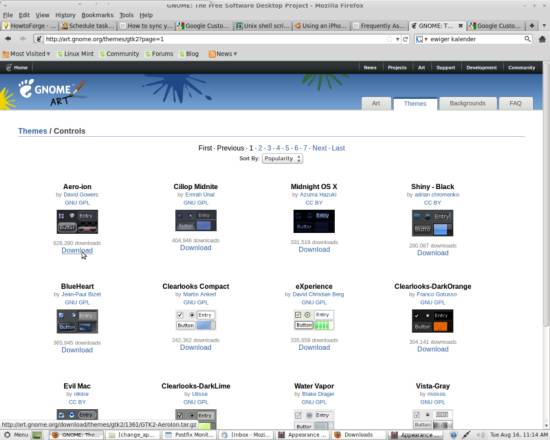Open the Clearlooks Compact preview thumbnail
This screenshot has height=440, width=550.
coord(196,320)
